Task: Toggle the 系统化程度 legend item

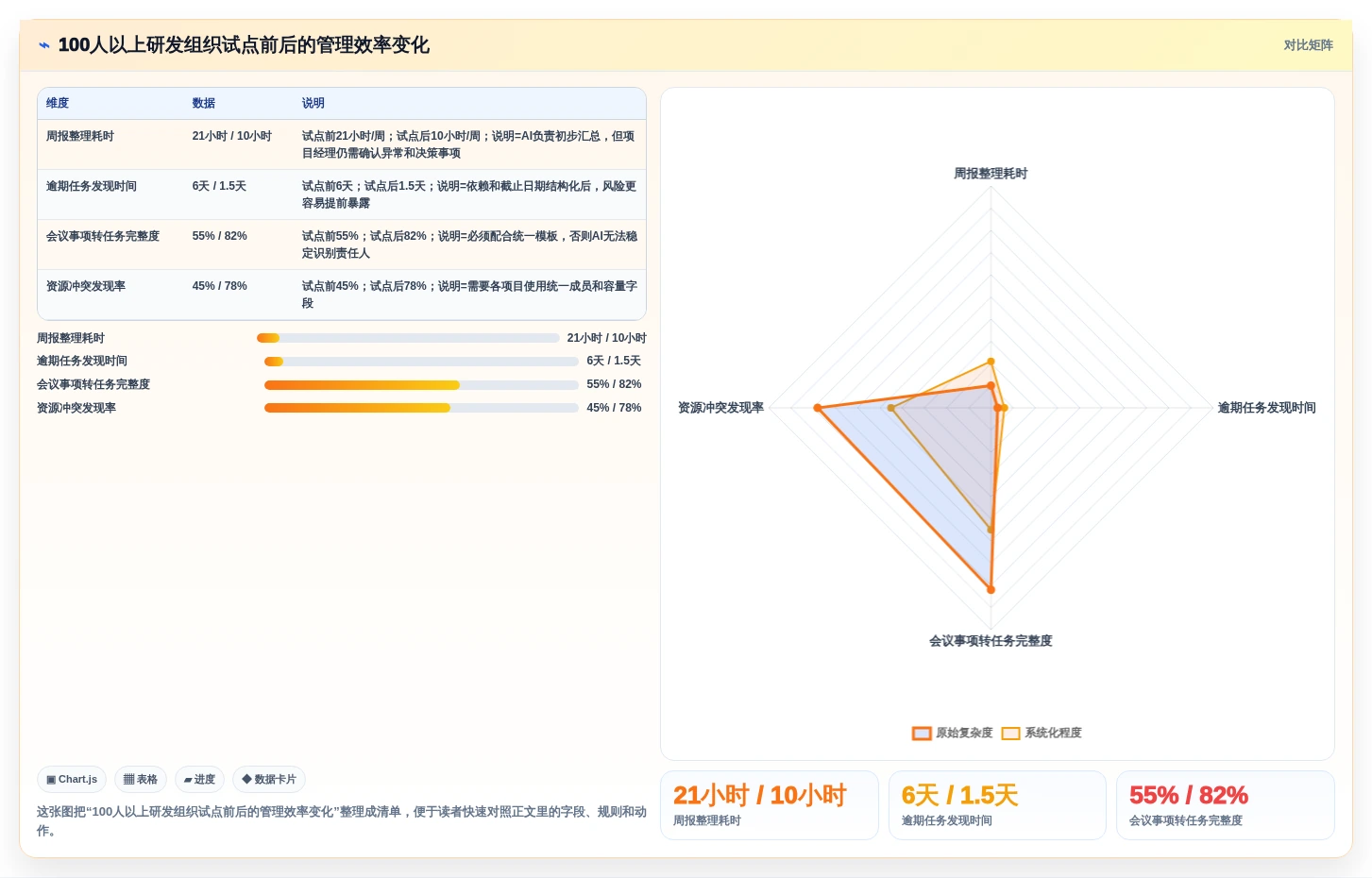Action: (1042, 734)
